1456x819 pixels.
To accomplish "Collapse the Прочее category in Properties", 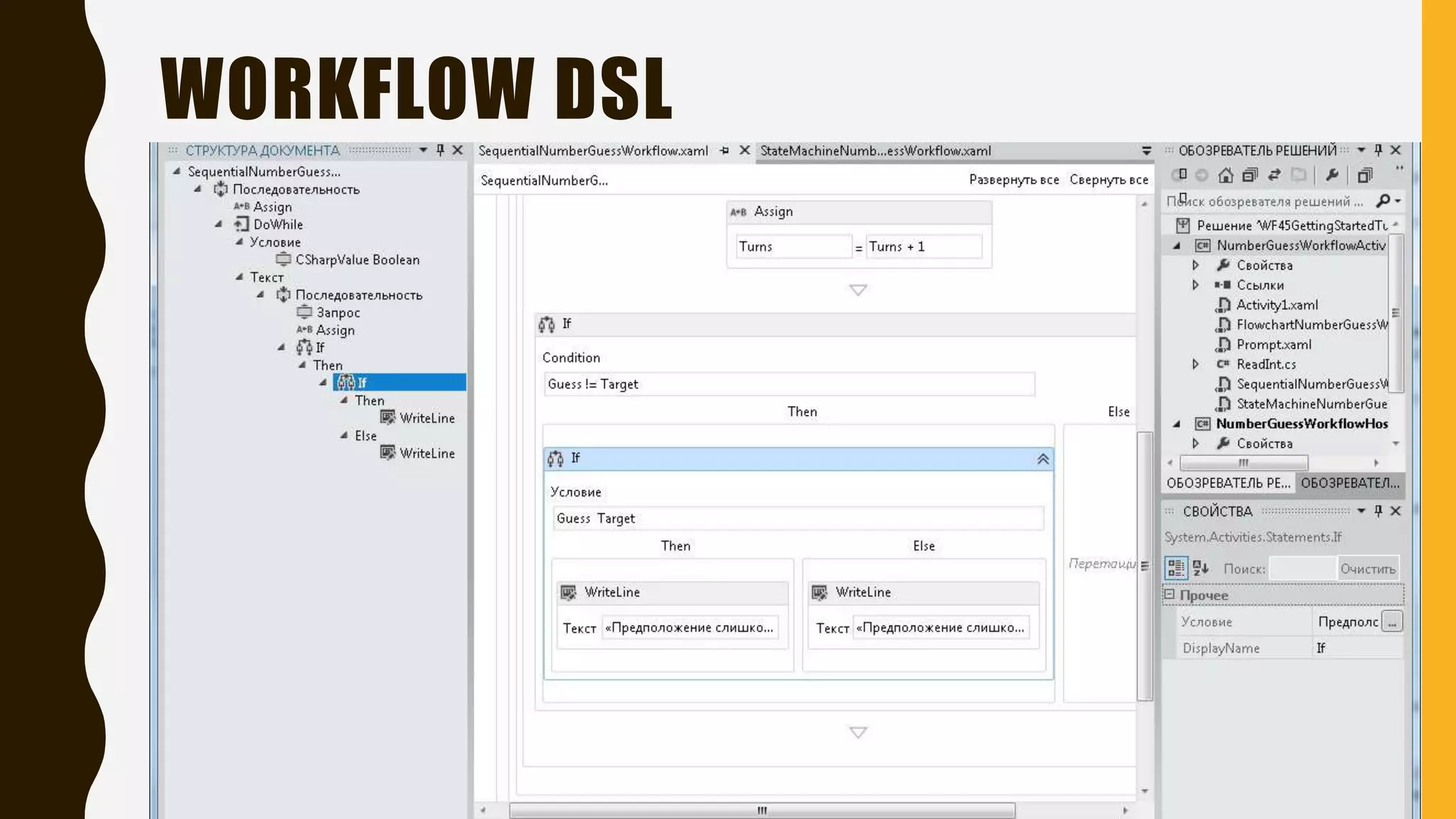I will (x=1169, y=594).
